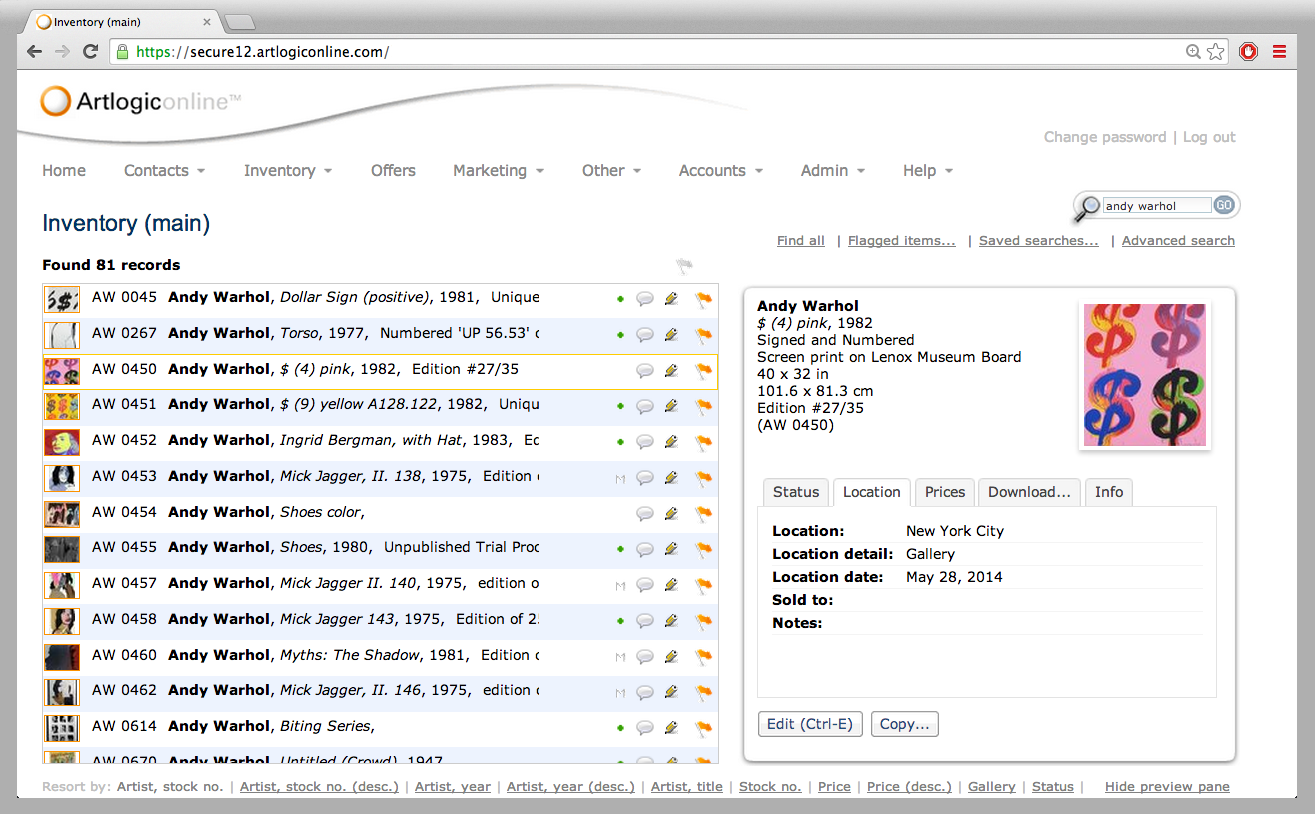Bookmark page with the star icon
The image size is (1315, 814).
click(x=1215, y=52)
